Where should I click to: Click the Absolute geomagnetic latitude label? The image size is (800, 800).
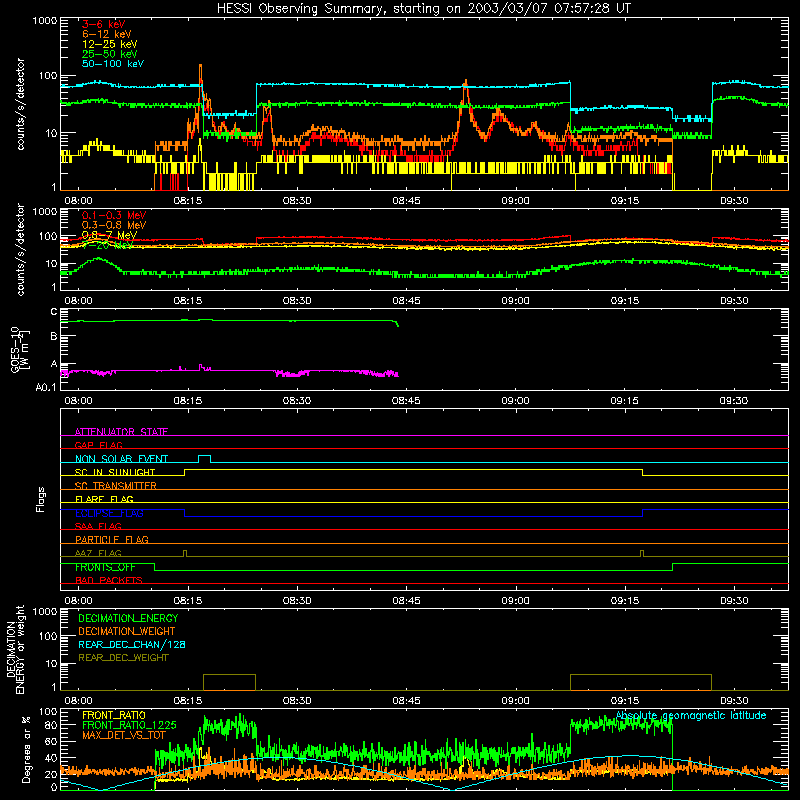coord(691,715)
